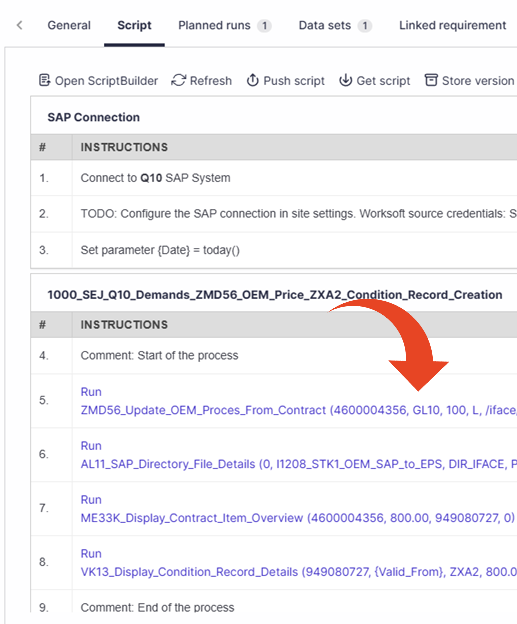
Task: Click the Open ScriptBuilder icon
Action: [x=44, y=80]
